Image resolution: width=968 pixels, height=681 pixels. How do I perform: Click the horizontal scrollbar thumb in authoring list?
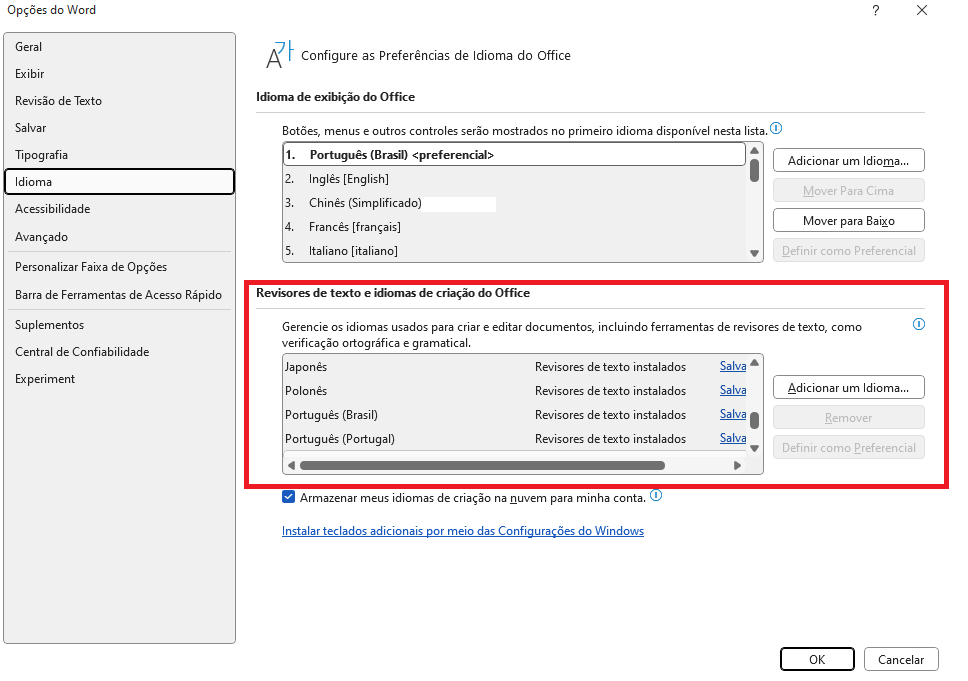(x=482, y=466)
